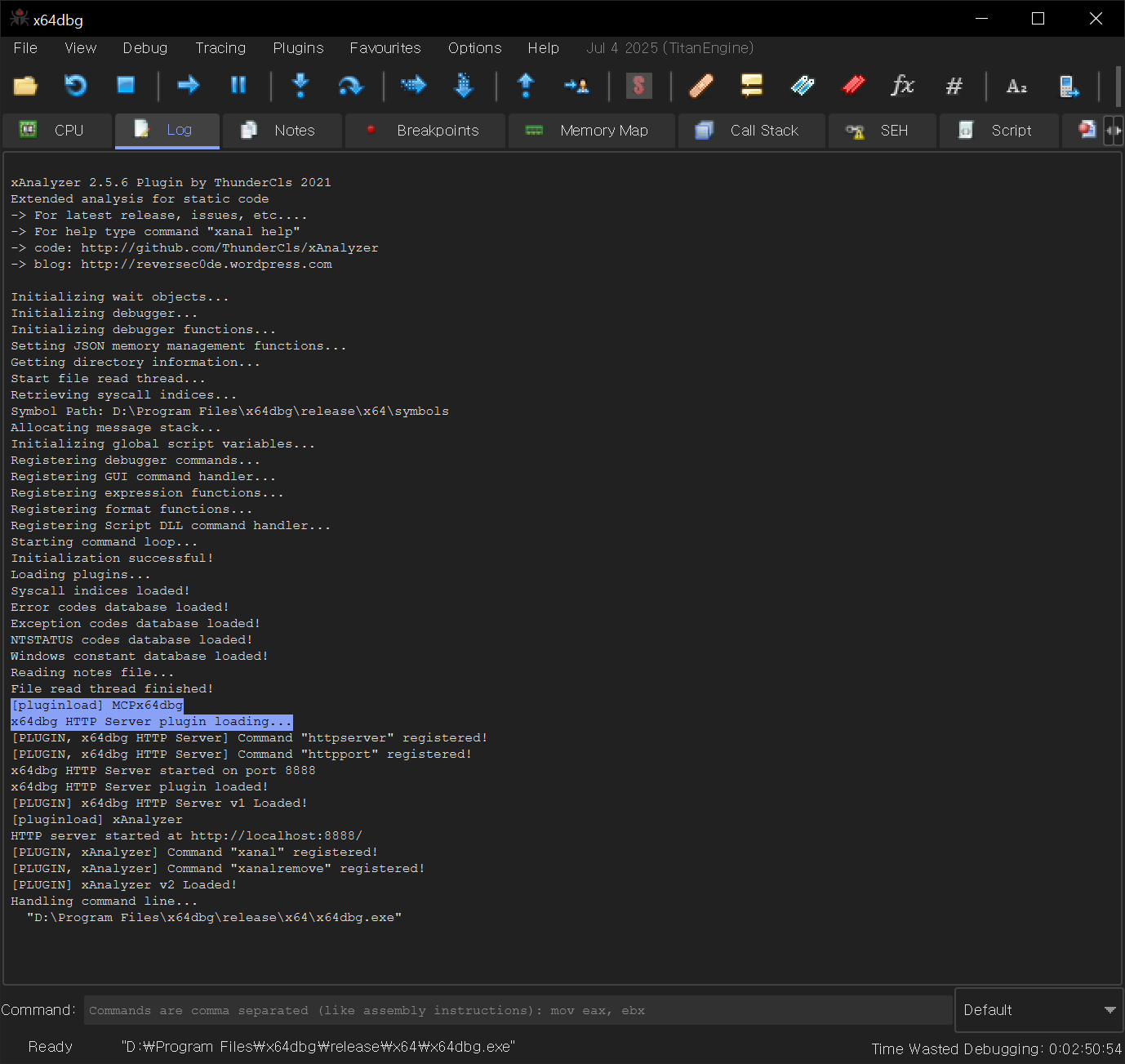Viewport: 1125px width, 1064px height.
Task: Open the Patches band-aid icon
Action: [x=701, y=86]
